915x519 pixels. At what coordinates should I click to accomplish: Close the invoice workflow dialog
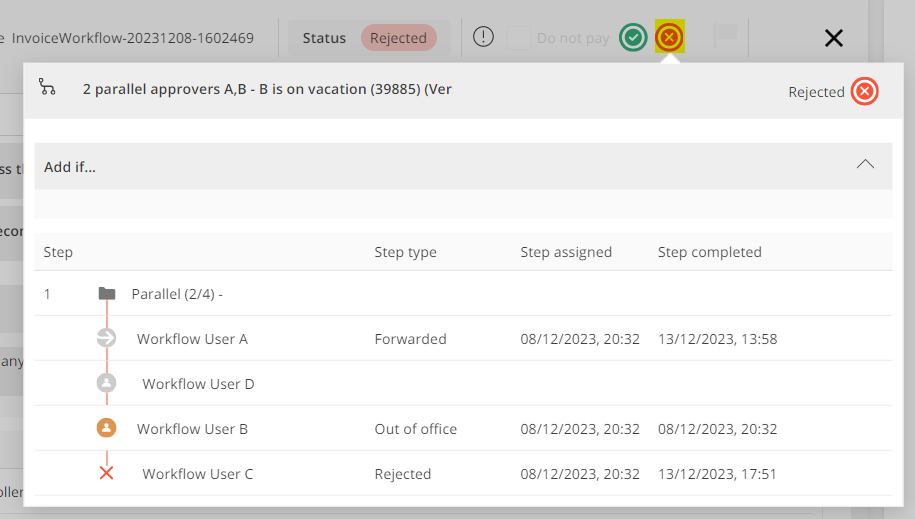(833, 38)
